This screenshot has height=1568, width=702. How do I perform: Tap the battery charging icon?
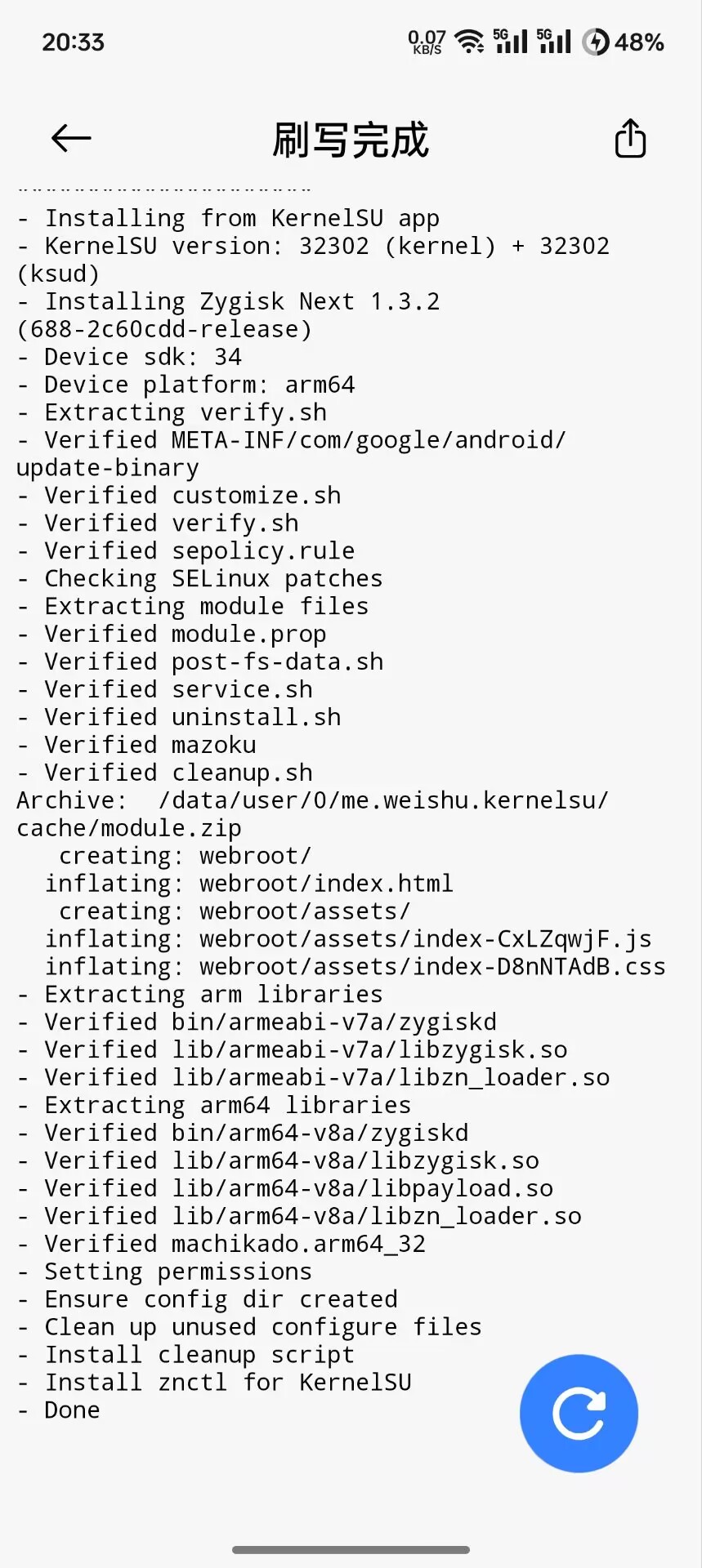(596, 42)
